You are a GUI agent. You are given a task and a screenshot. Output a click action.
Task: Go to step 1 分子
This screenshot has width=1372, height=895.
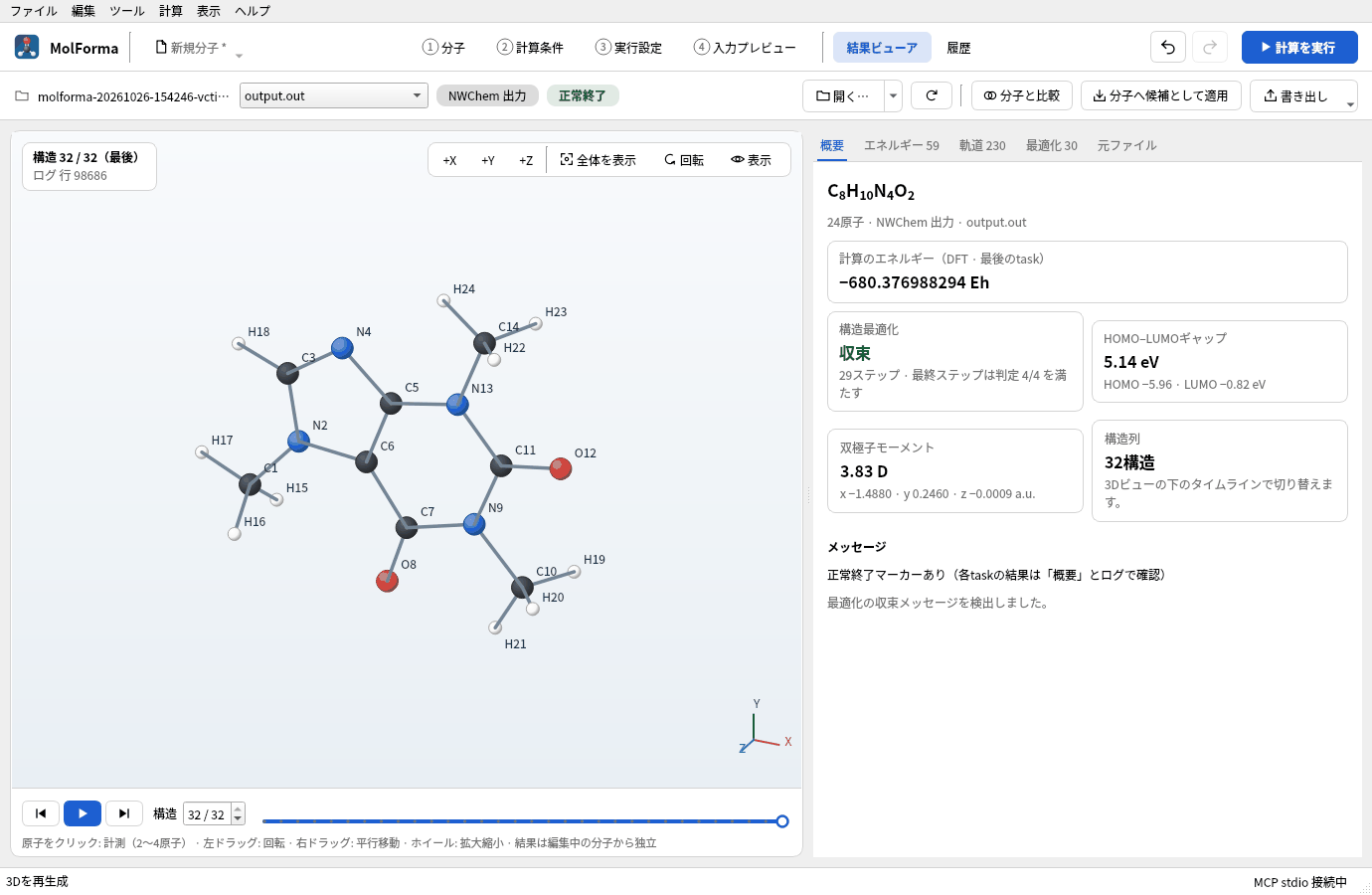(x=443, y=48)
